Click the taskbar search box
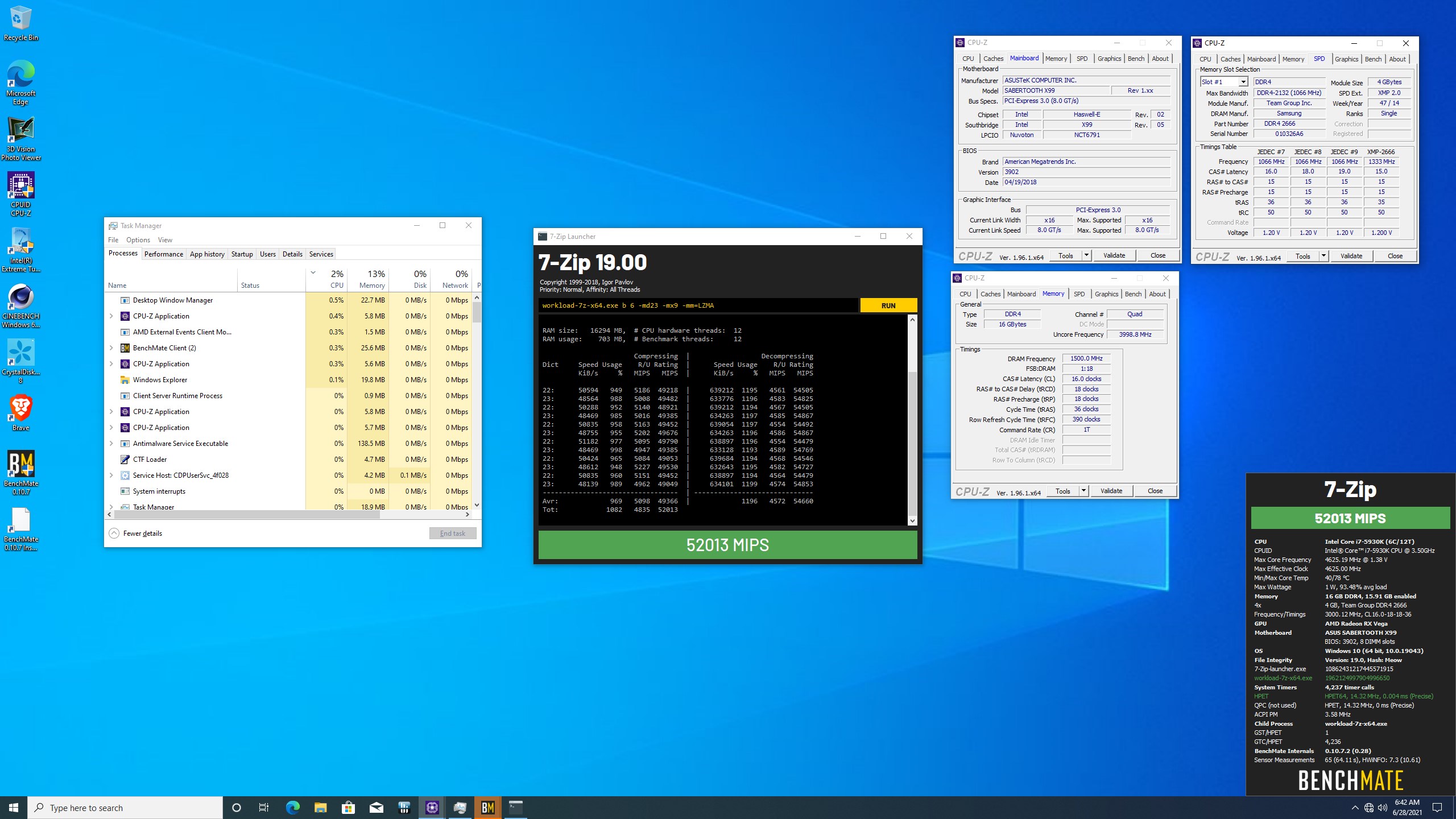The width and height of the screenshot is (1456, 819). click(x=125, y=808)
